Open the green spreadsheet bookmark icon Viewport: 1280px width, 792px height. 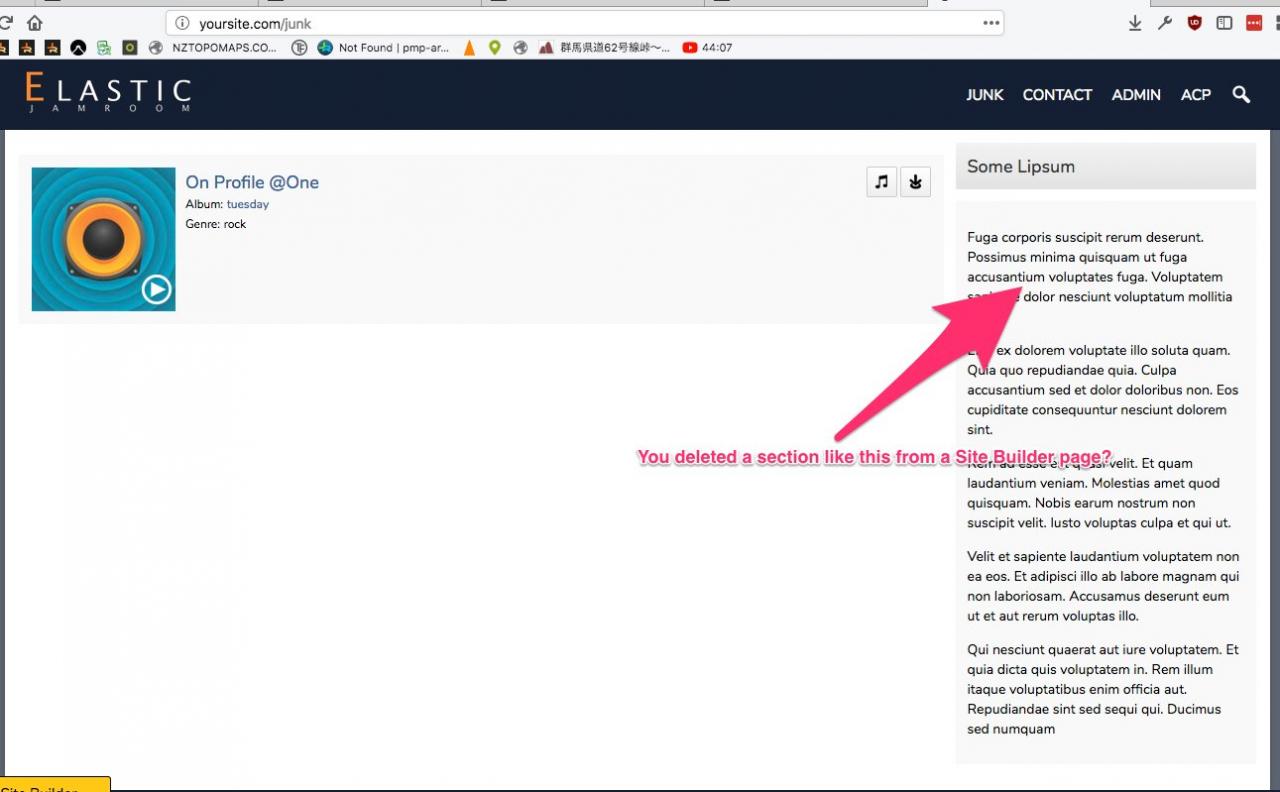103,47
